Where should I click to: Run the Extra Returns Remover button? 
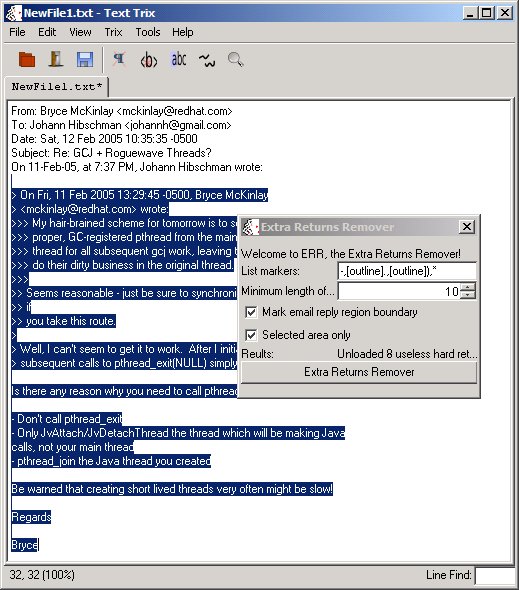[359, 373]
